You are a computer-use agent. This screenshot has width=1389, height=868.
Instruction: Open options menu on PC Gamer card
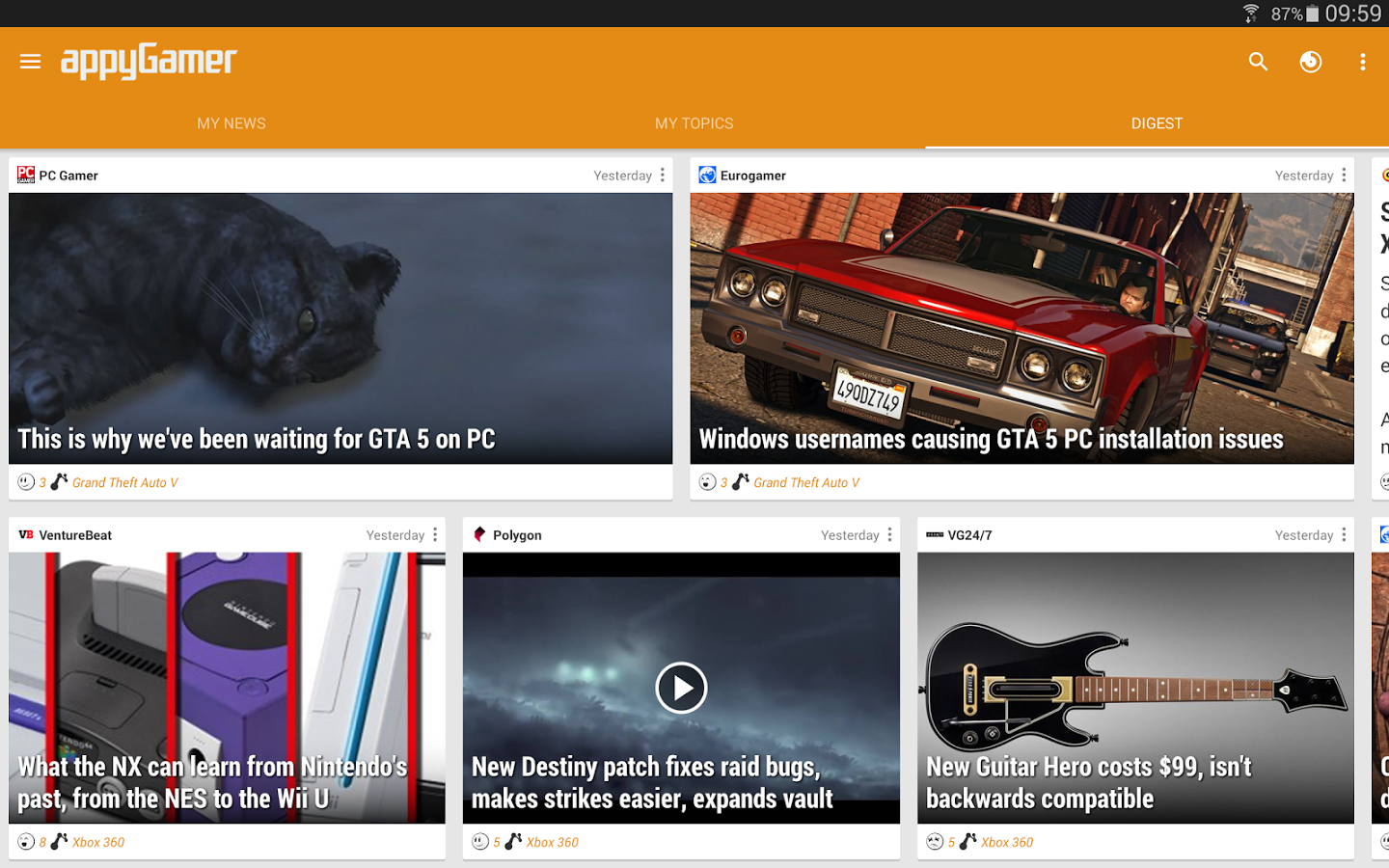(x=663, y=175)
